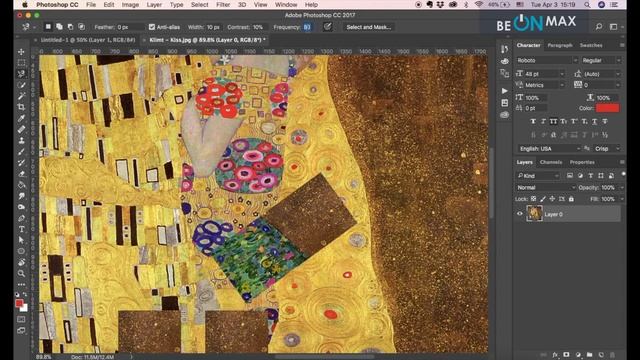Open the Crisp anti-aliasing dropdown
This screenshot has height=360, width=640.
pos(607,149)
